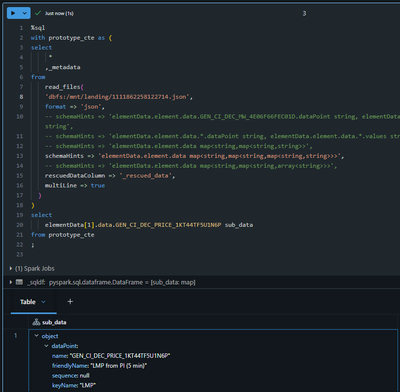400x392 pixels.
Task: Open the Table tab
Action: point(28,302)
